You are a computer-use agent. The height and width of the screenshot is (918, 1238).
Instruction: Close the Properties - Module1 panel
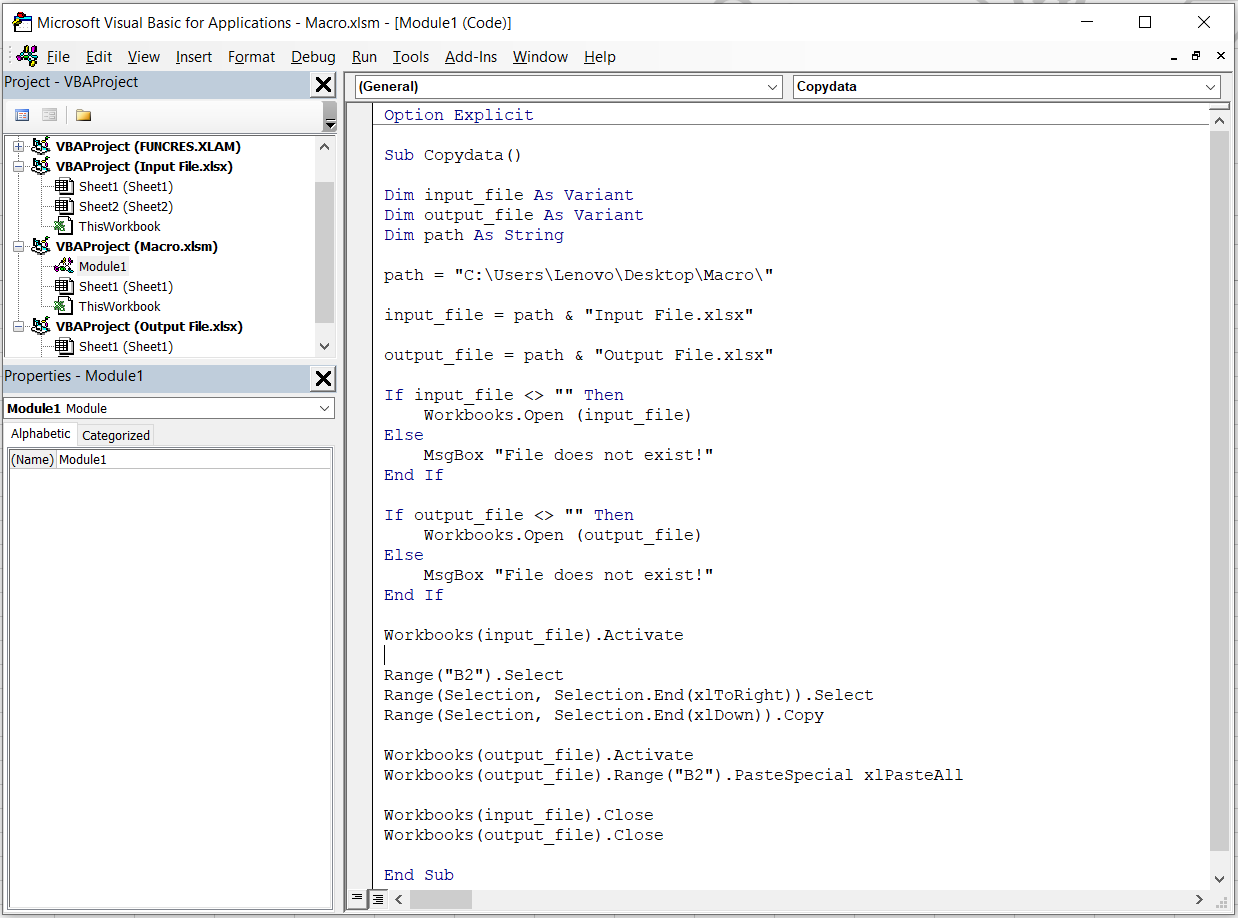tap(323, 378)
